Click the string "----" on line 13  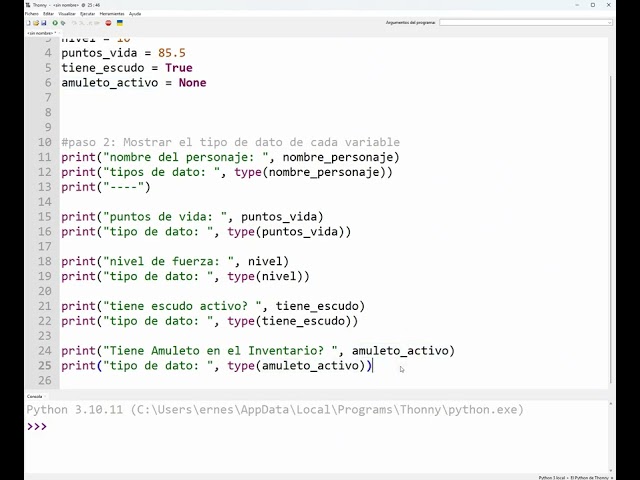tap(123, 187)
